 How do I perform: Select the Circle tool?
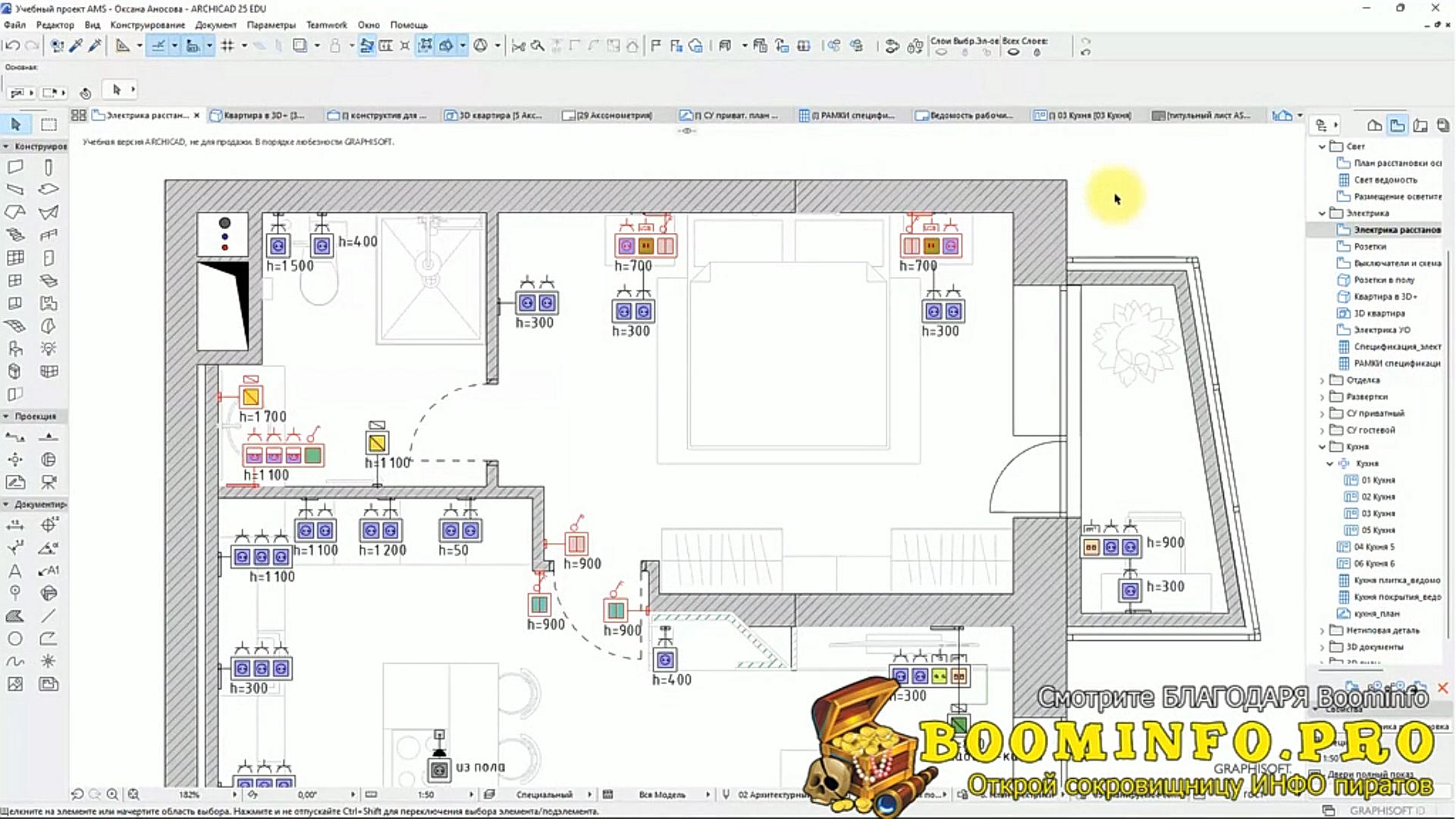(15, 639)
